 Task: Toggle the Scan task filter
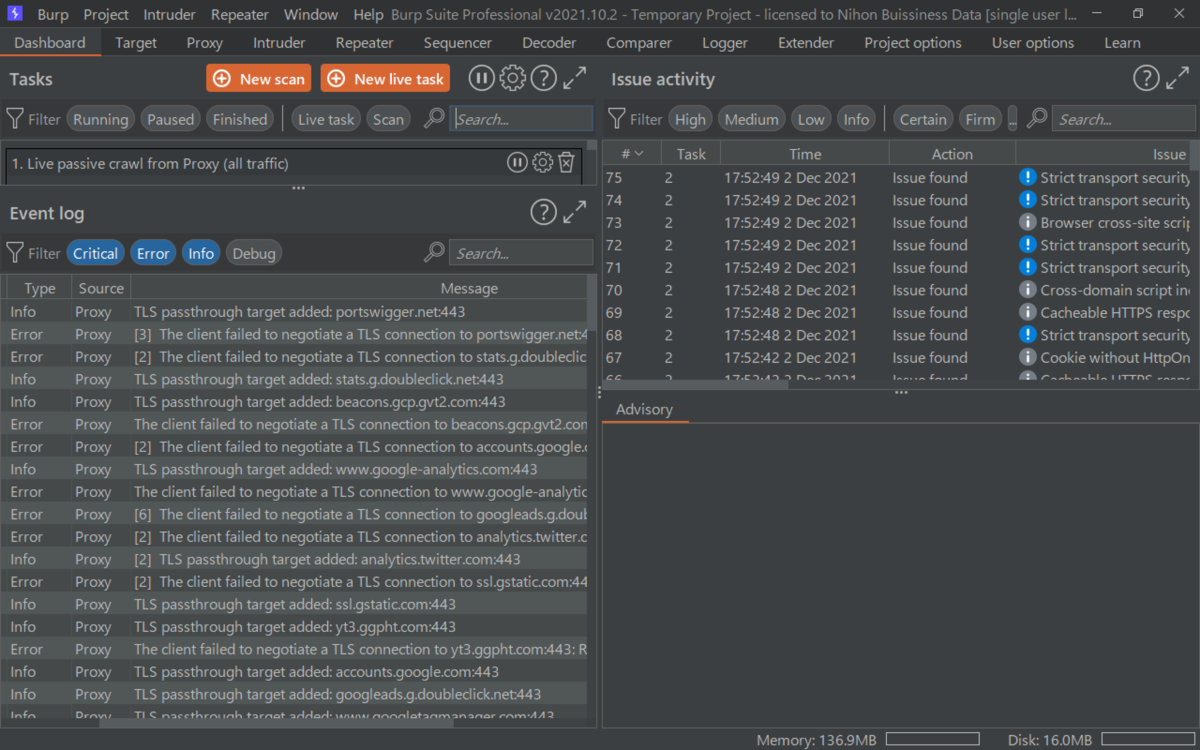click(x=388, y=119)
